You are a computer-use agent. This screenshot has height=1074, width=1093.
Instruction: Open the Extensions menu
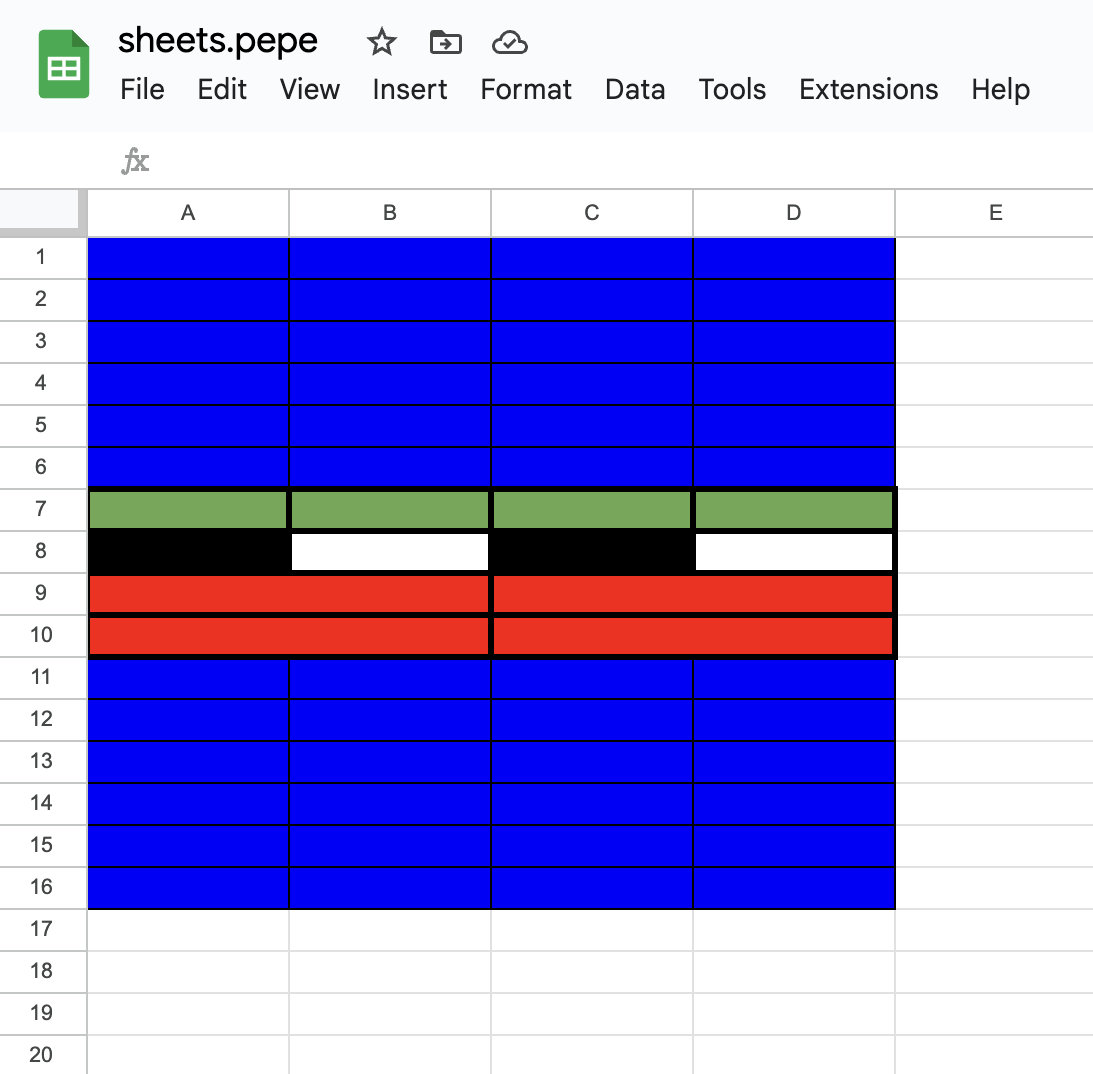[869, 89]
